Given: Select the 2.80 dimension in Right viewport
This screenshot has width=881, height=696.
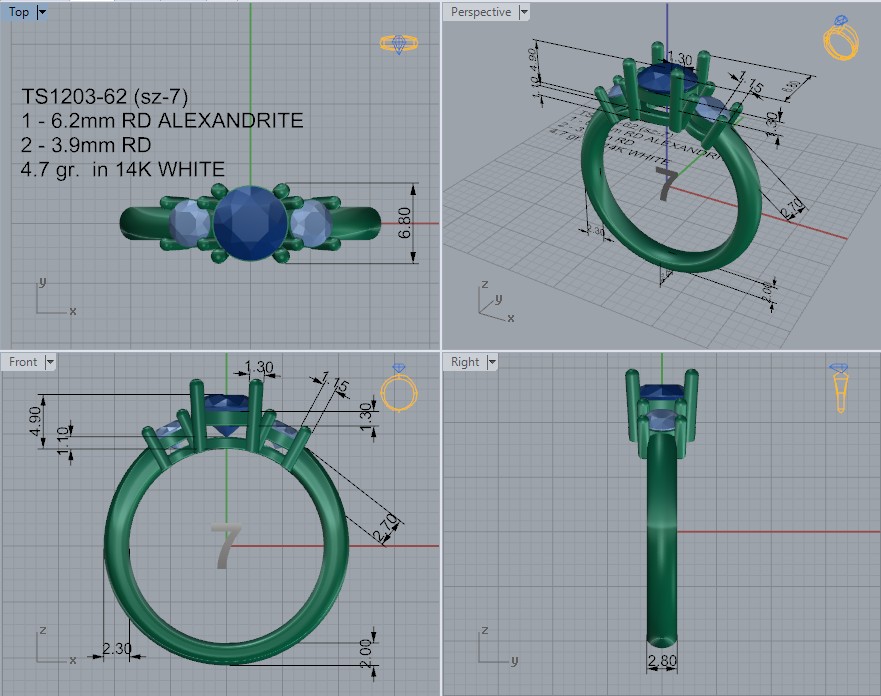Looking at the screenshot, I should click(662, 661).
